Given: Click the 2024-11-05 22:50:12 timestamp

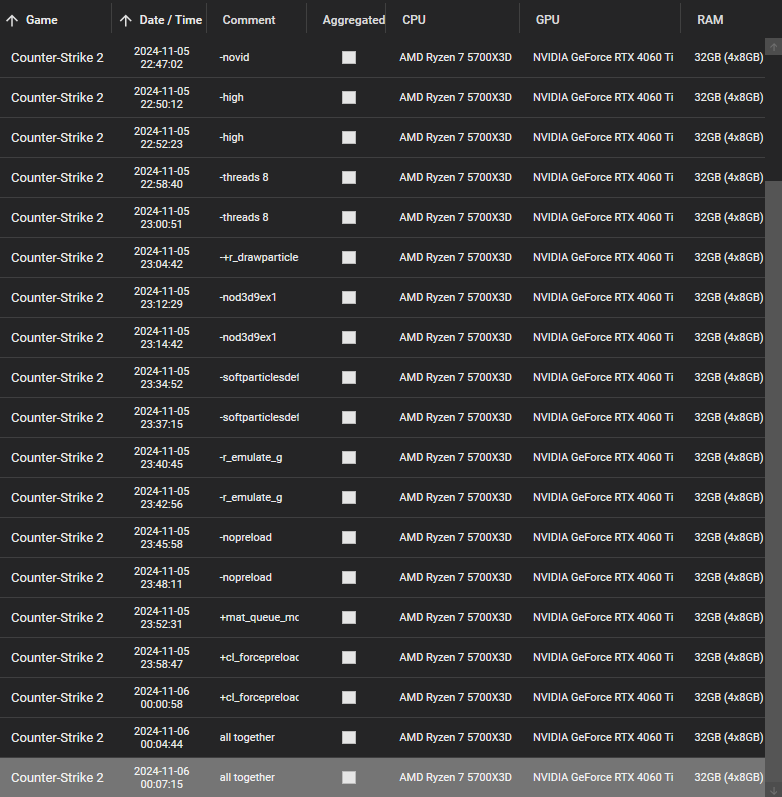Looking at the screenshot, I should (162, 98).
